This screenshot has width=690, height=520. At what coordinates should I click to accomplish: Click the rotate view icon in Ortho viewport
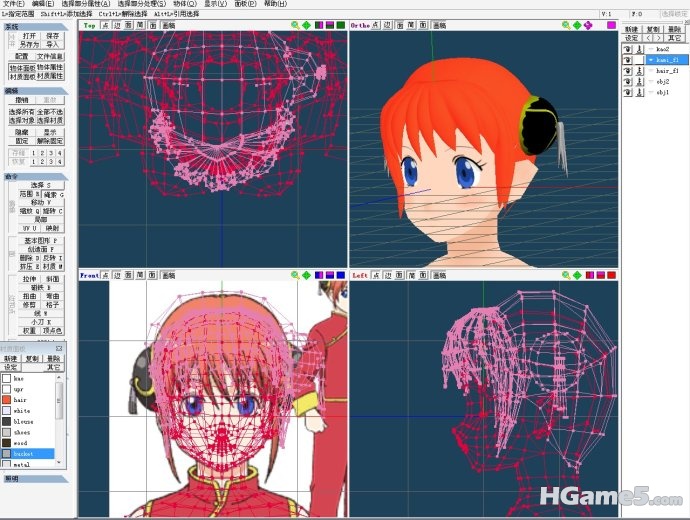(589, 25)
